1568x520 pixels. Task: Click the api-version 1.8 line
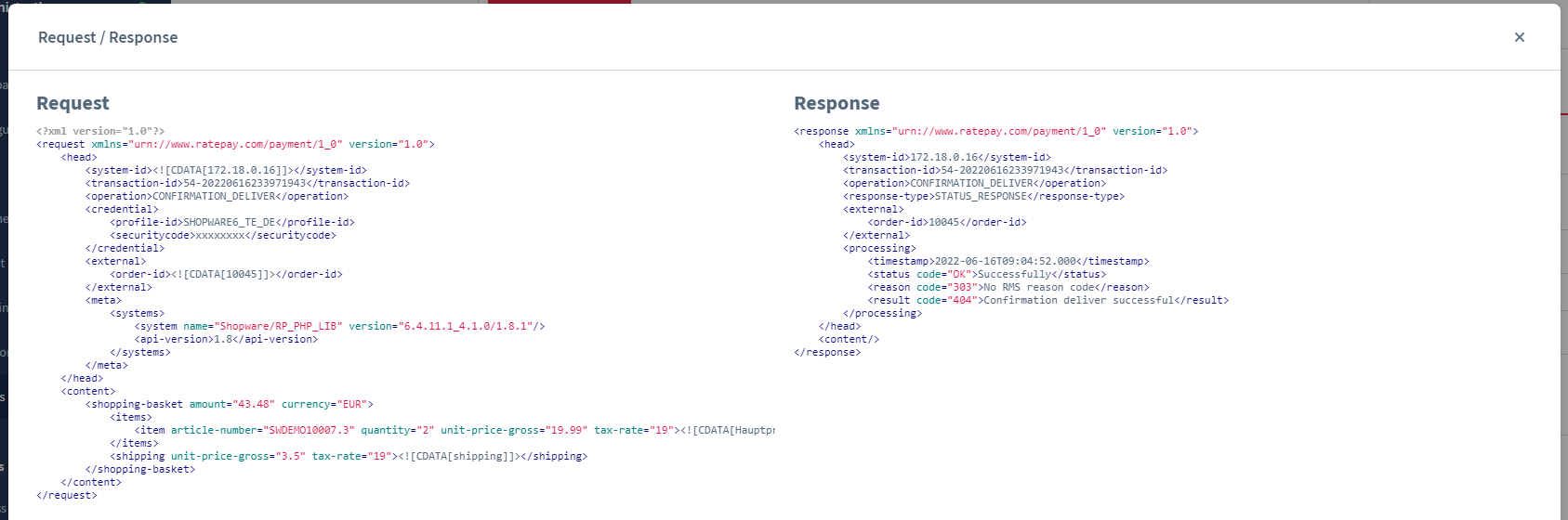click(x=226, y=339)
